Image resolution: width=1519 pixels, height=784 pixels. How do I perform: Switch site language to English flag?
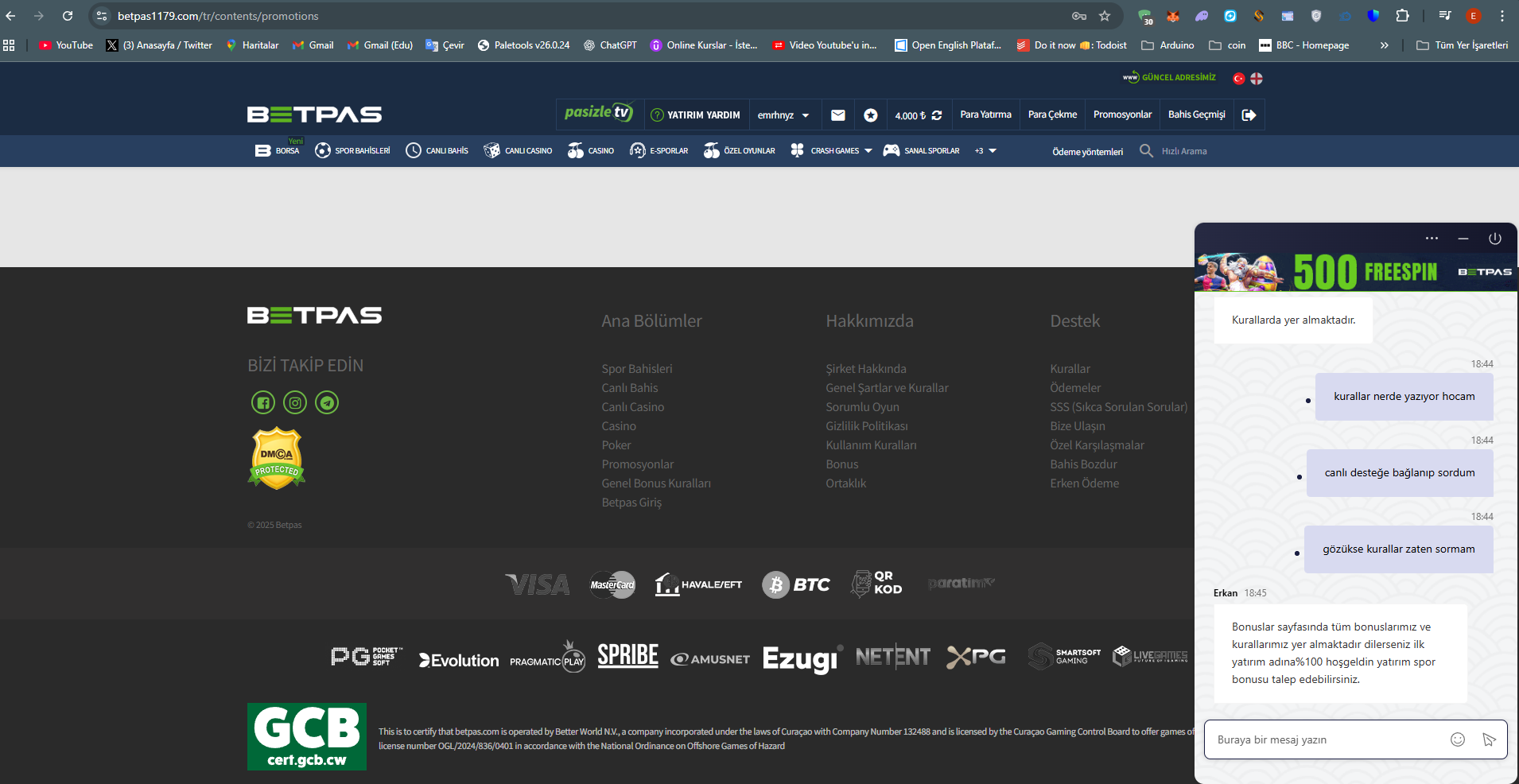(1257, 78)
